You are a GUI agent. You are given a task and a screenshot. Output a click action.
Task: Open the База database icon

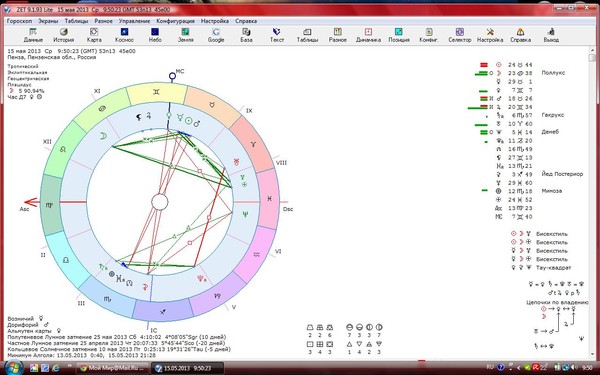[246, 35]
